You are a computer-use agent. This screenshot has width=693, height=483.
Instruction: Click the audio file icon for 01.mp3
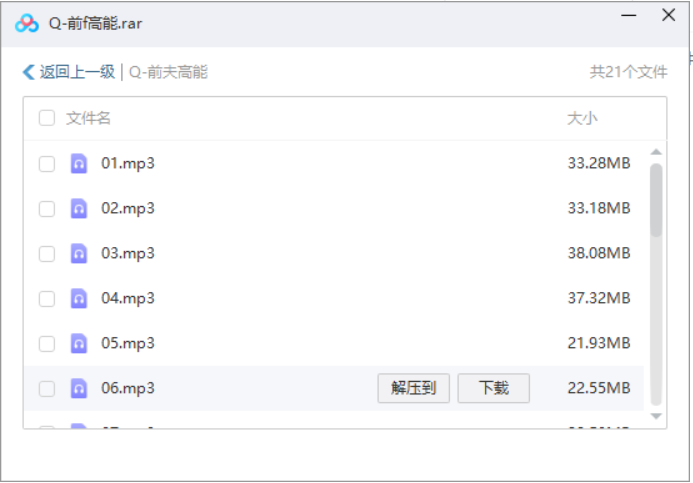[x=79, y=164]
